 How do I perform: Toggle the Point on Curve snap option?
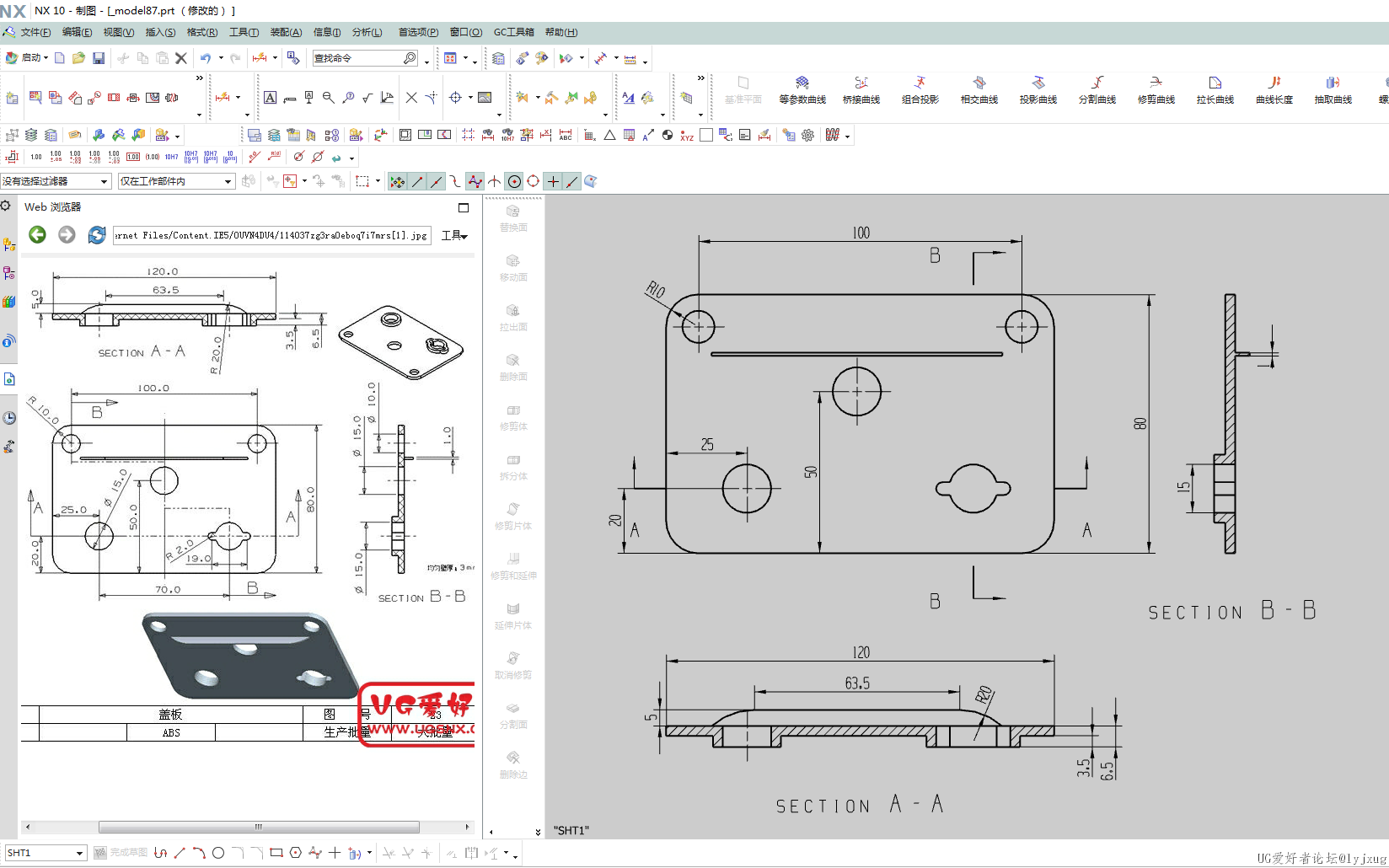(572, 181)
